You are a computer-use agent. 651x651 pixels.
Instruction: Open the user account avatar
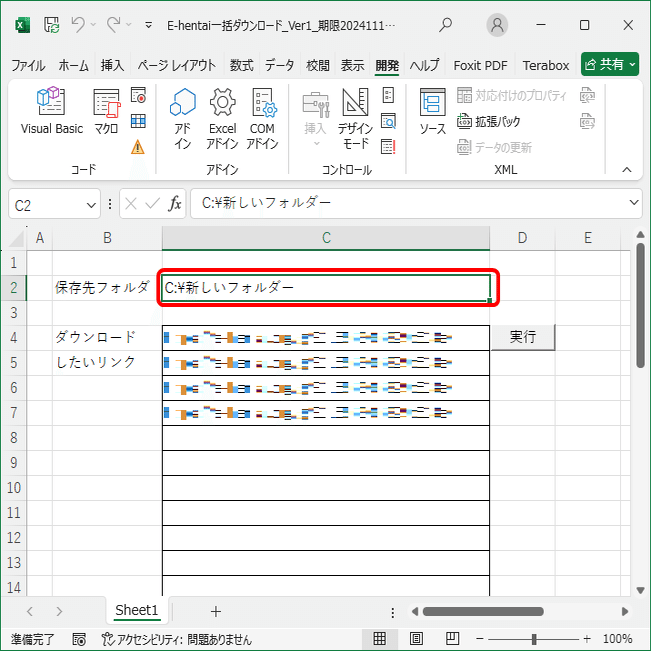(497, 25)
